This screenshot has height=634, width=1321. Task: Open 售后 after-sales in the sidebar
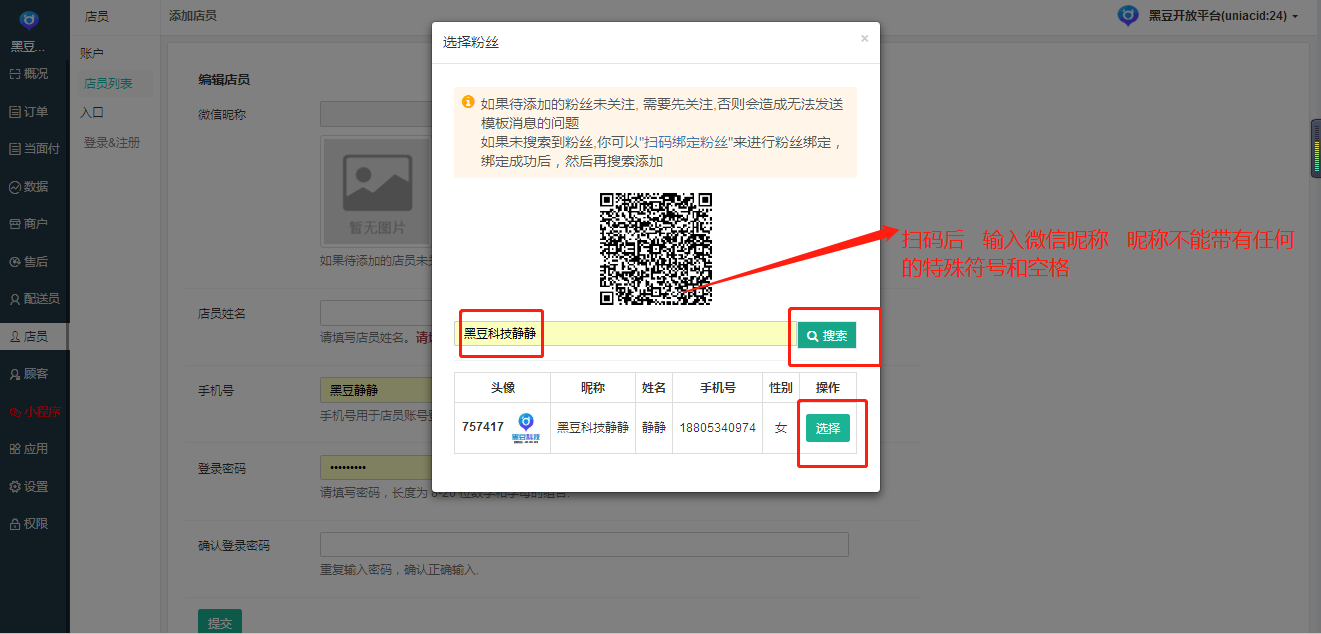tap(29, 261)
